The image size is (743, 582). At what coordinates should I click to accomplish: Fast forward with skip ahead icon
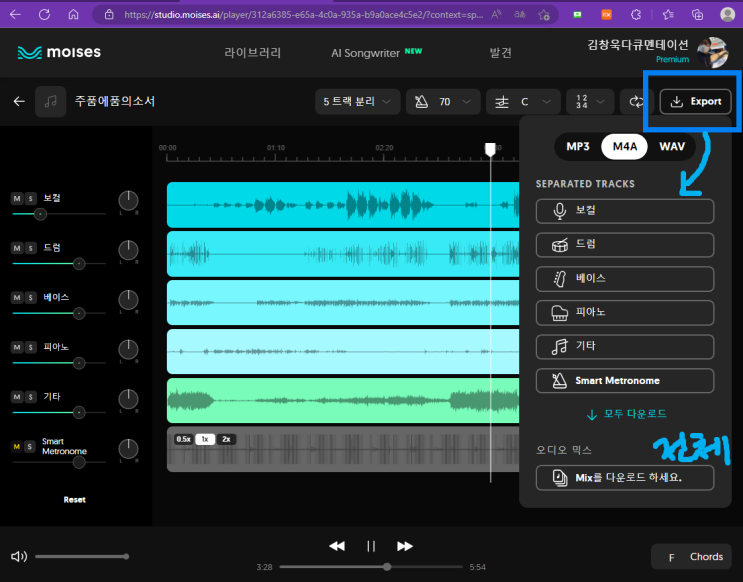point(405,546)
